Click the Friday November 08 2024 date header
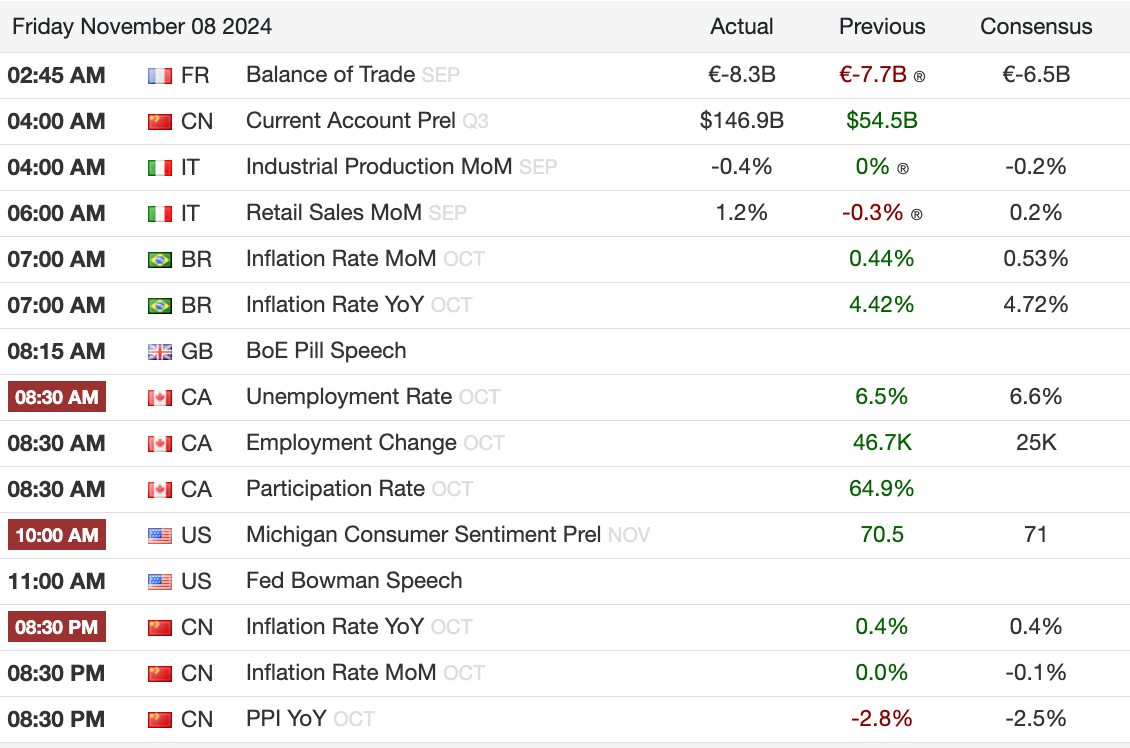 [142, 27]
